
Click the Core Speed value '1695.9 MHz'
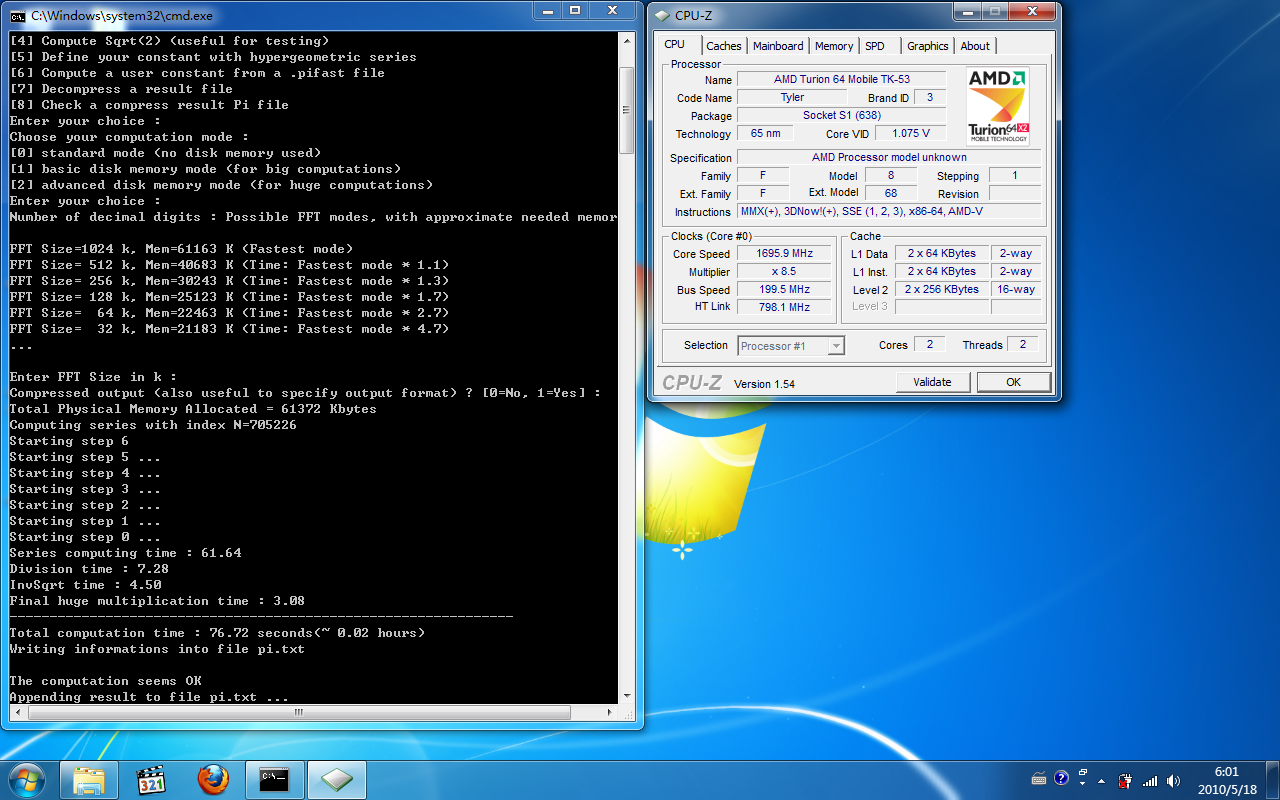pyautogui.click(x=784, y=254)
